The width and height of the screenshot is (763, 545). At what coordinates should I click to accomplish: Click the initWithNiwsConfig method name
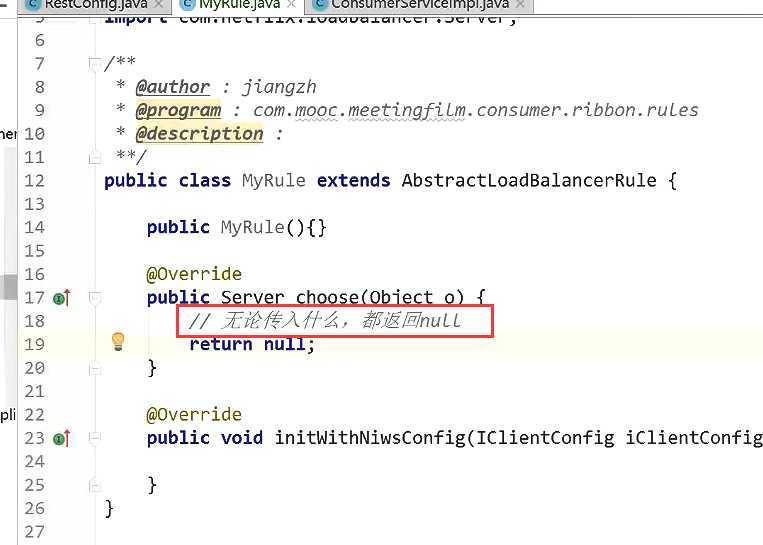370,438
